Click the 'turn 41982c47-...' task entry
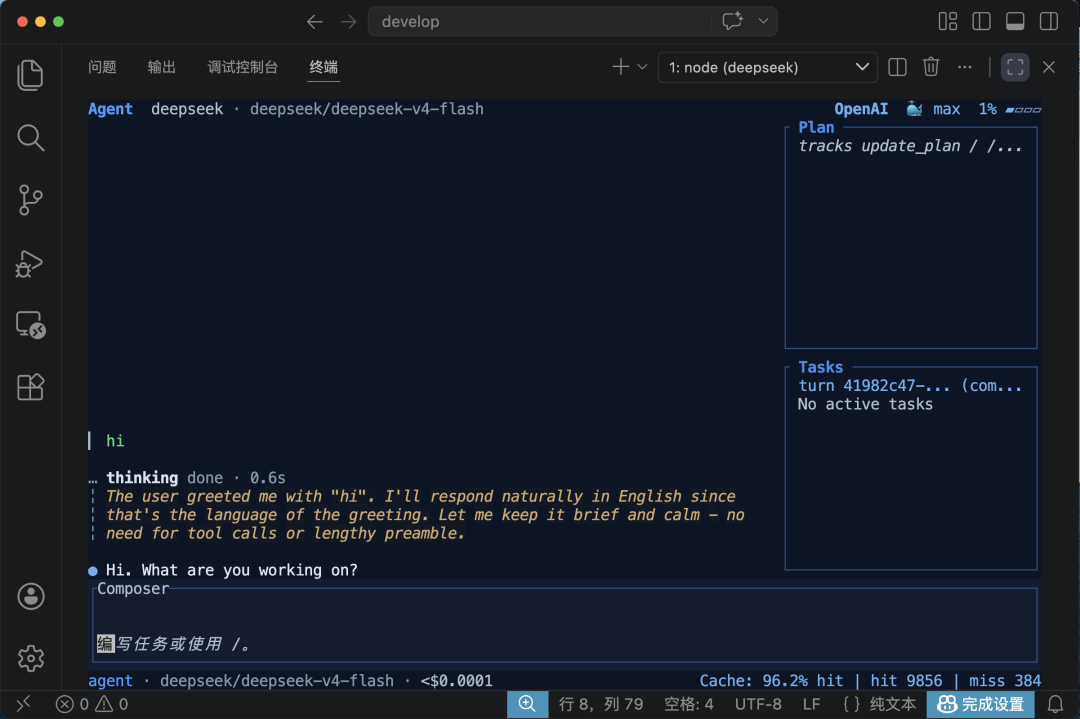 point(910,386)
